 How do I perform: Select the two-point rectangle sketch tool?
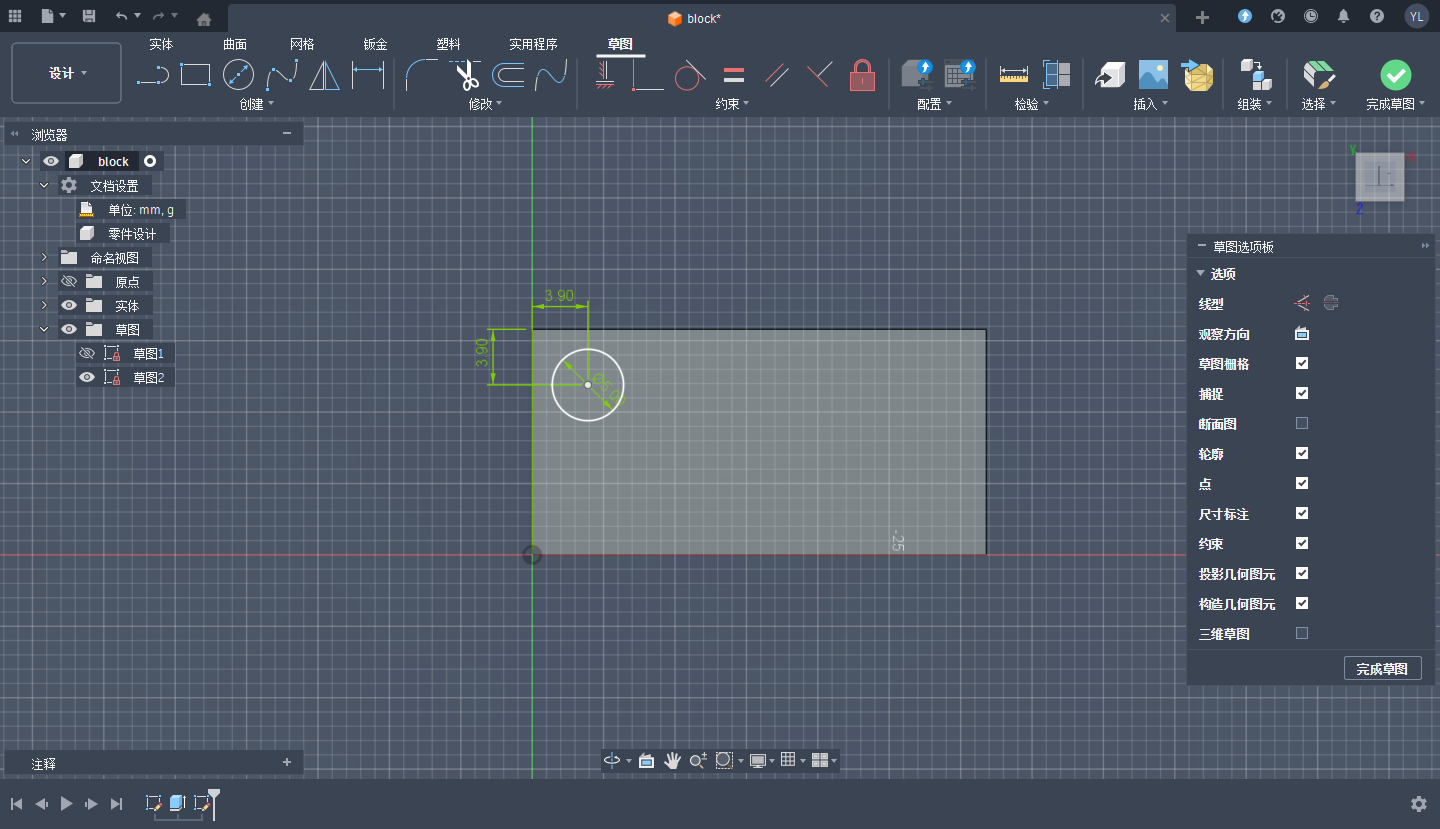195,75
